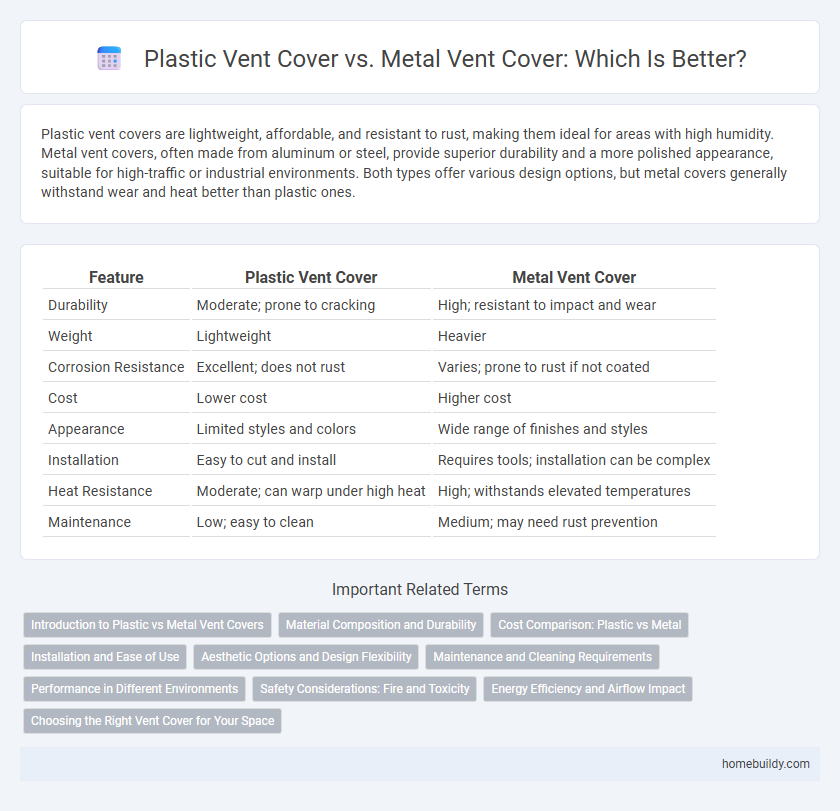
Task: Click the calendar icon beside the title
Action: [108, 59]
